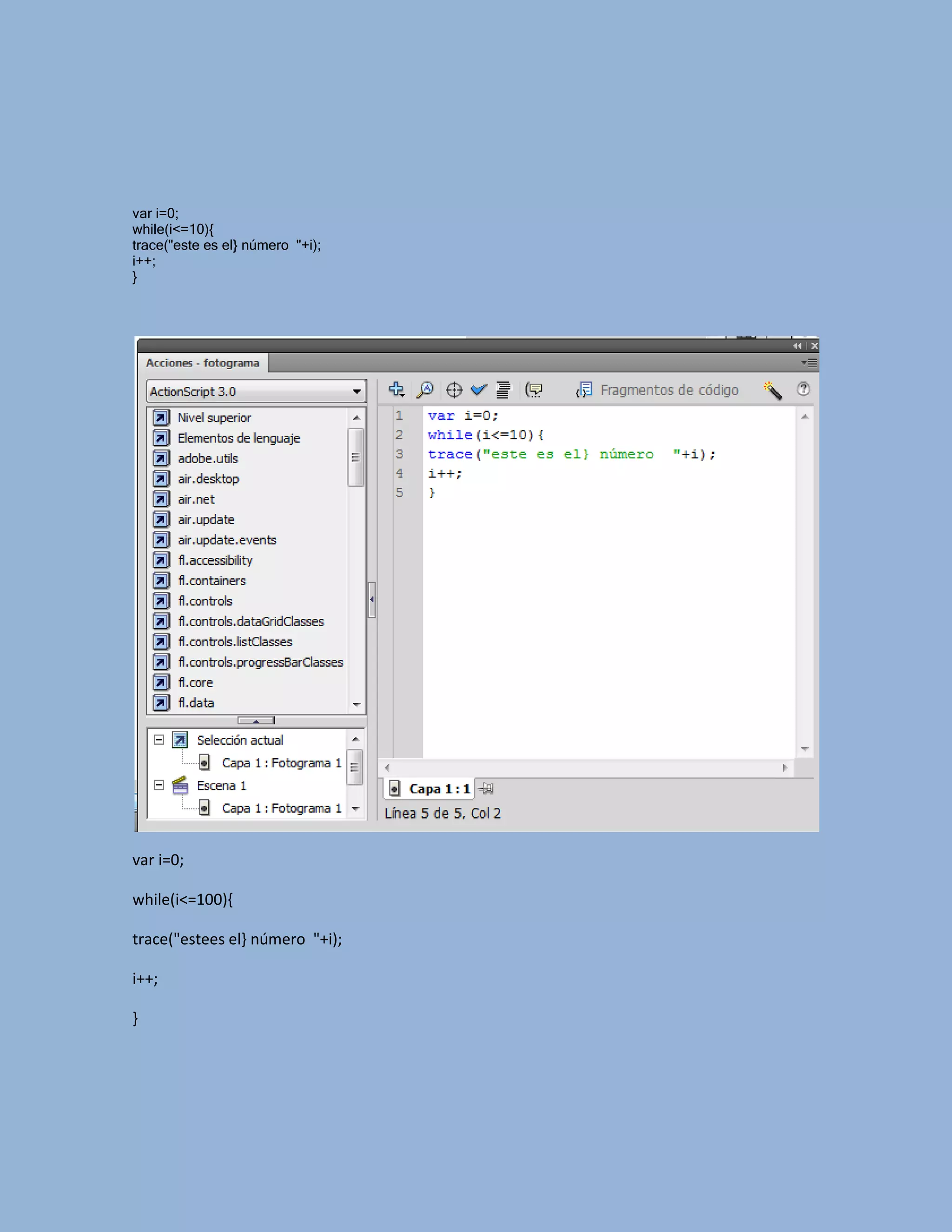Click the help question mark icon

click(x=803, y=389)
